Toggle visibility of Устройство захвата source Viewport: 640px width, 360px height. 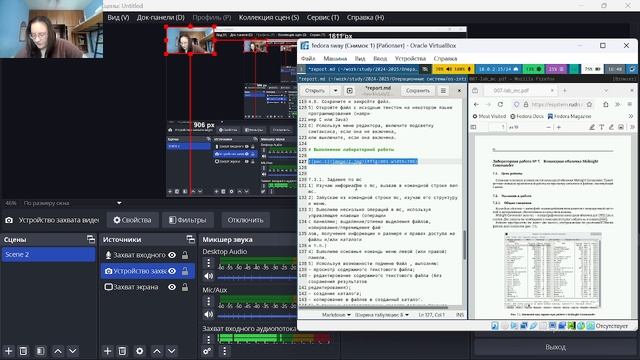[172, 271]
